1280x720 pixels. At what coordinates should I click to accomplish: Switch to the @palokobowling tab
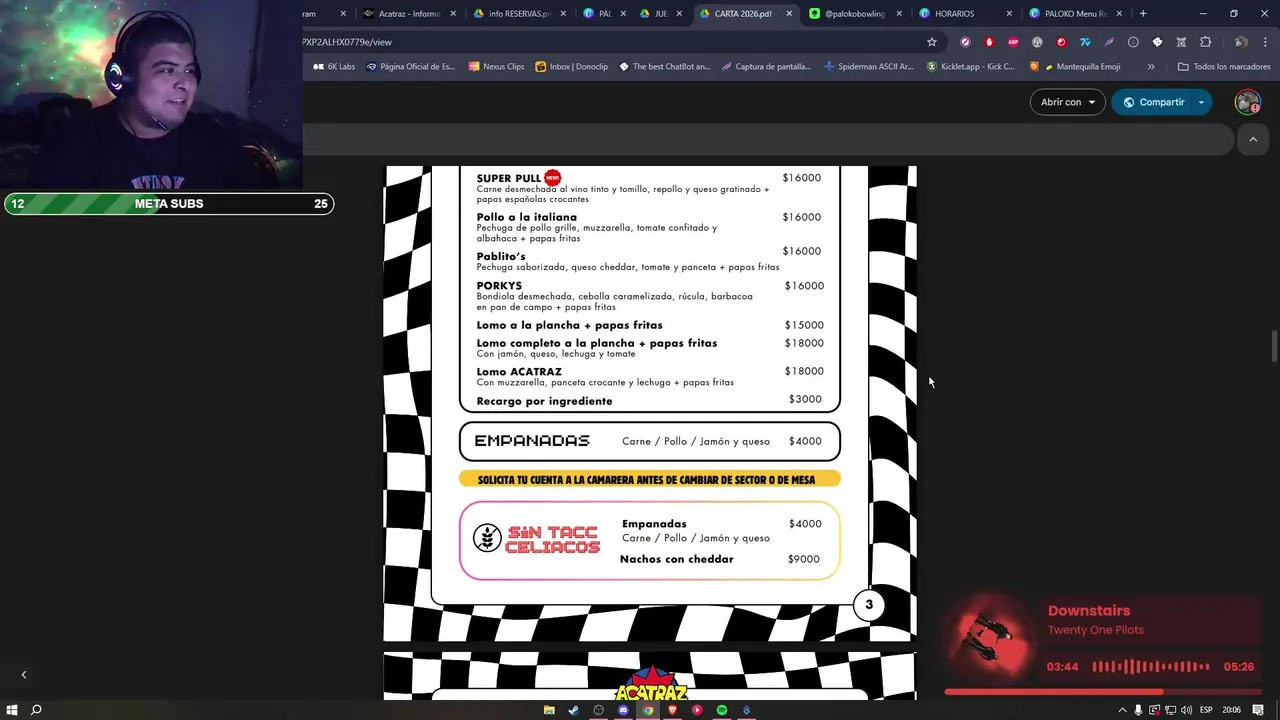(x=855, y=14)
